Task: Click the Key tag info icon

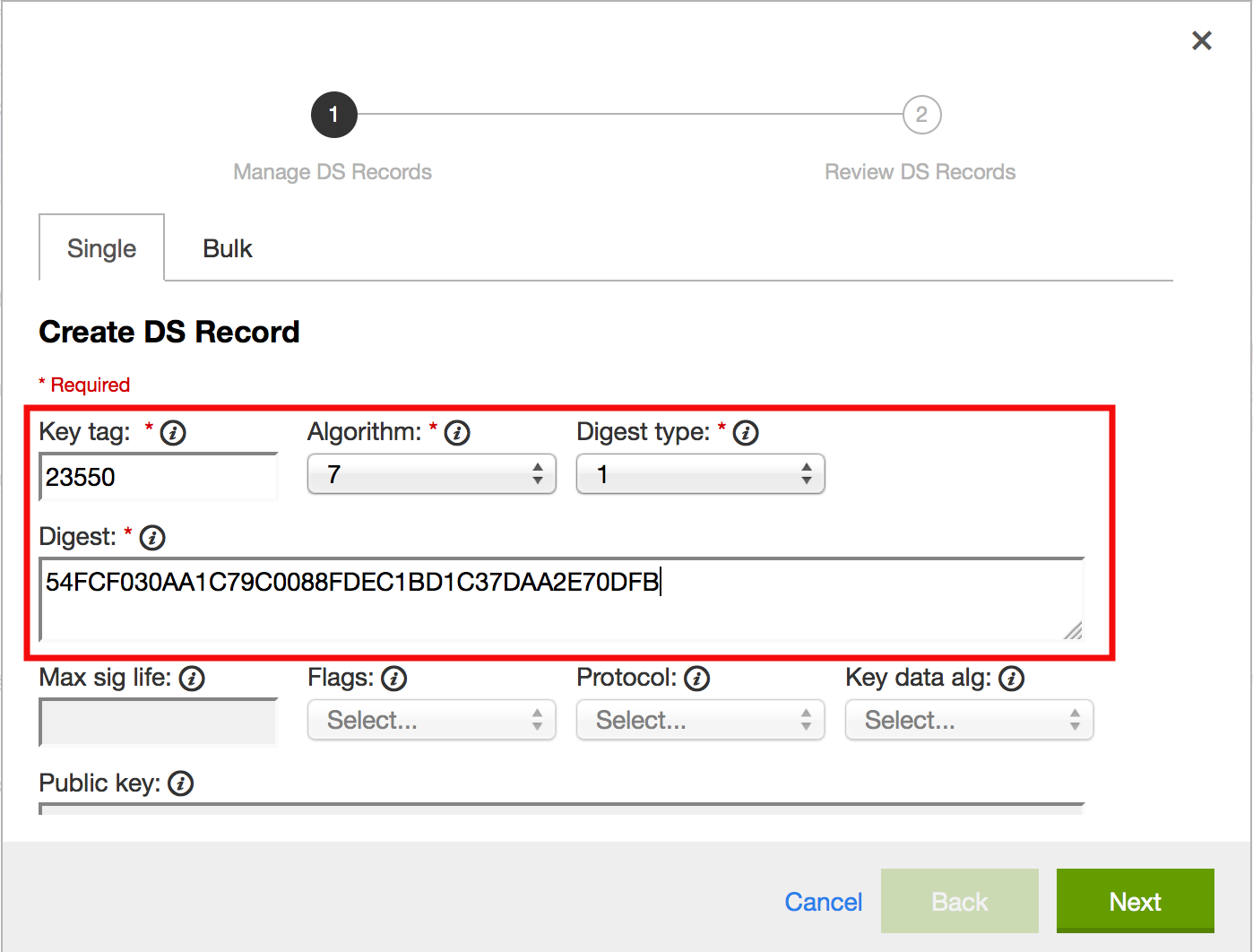Action: (x=172, y=433)
